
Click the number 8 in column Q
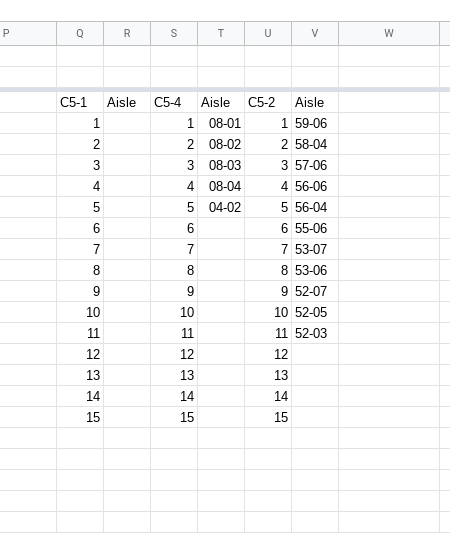(80, 270)
